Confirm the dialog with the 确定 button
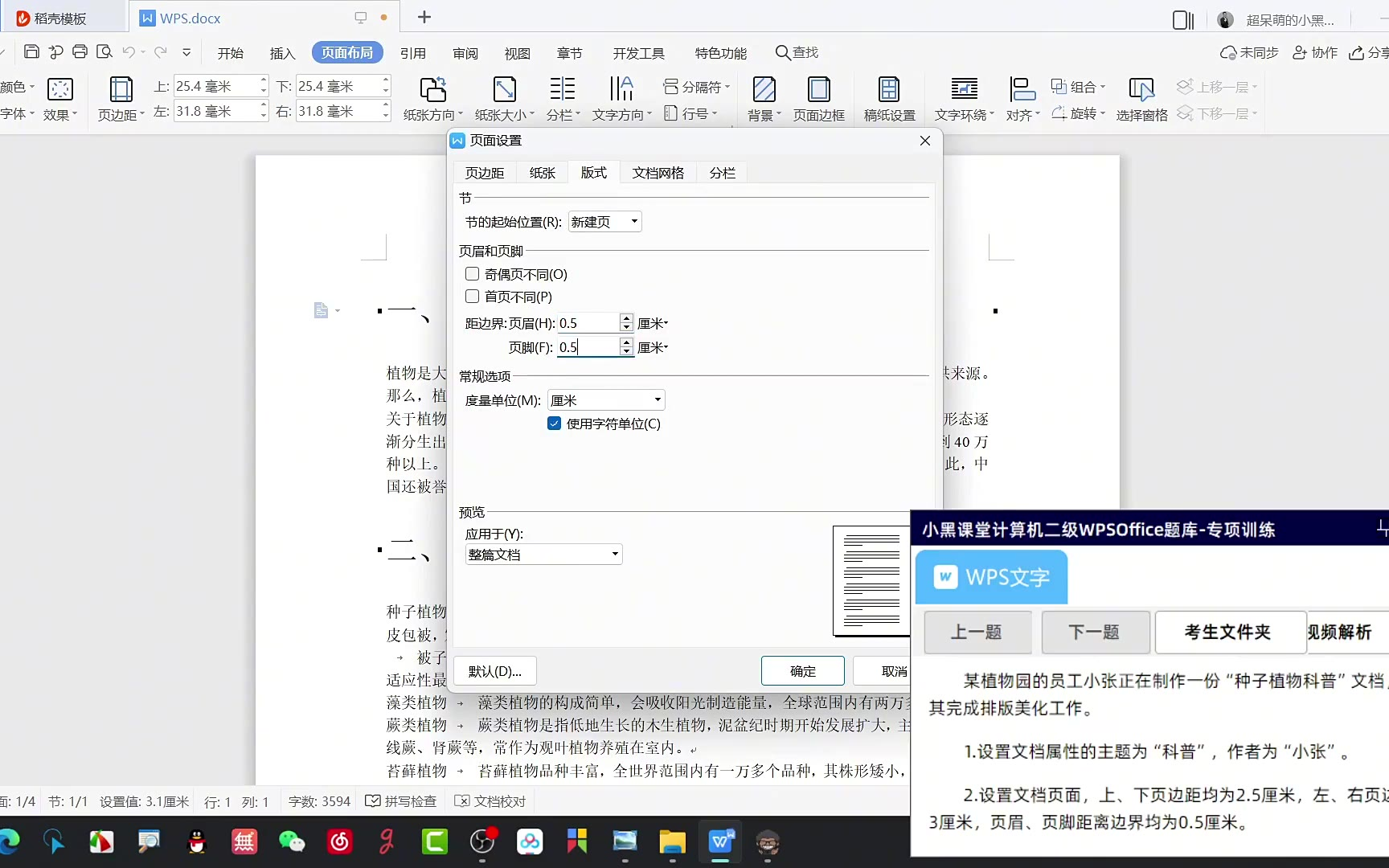The image size is (1389, 868). click(802, 671)
